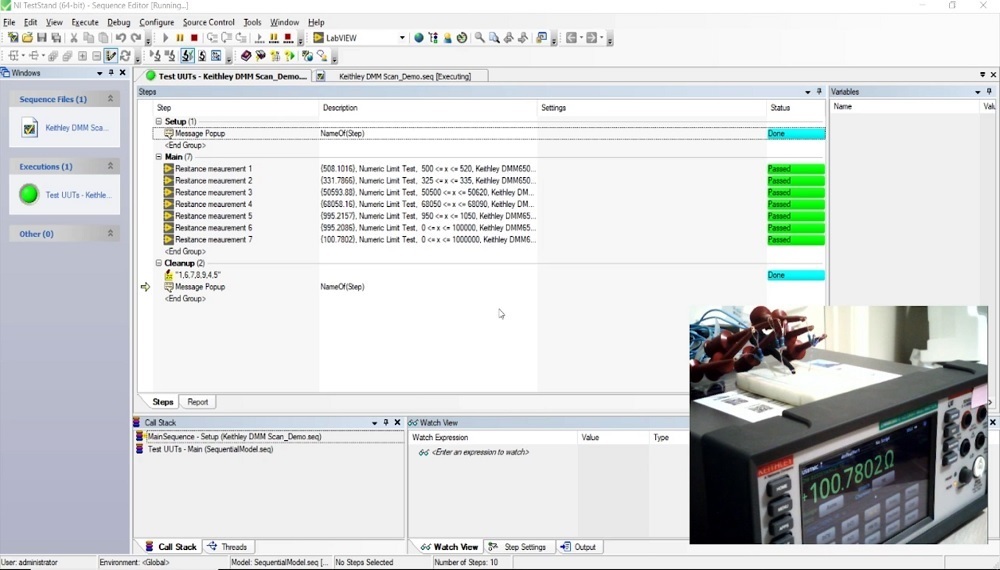Switch to the Report tab
The image size is (1000, 570).
tap(198, 402)
